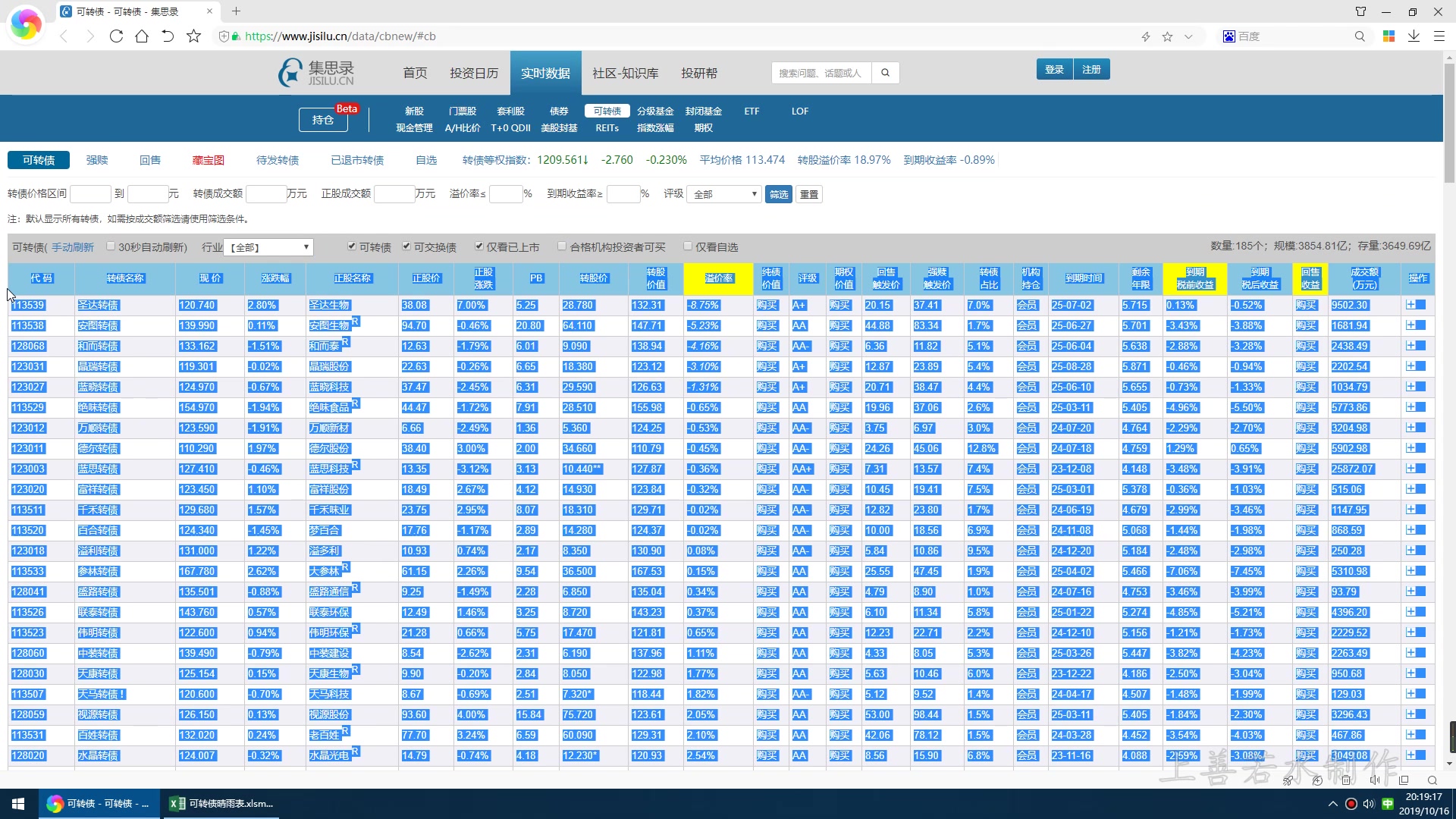Toggle the 可交换债 checkbox
Screen dimensions: 1456x819
(406, 246)
